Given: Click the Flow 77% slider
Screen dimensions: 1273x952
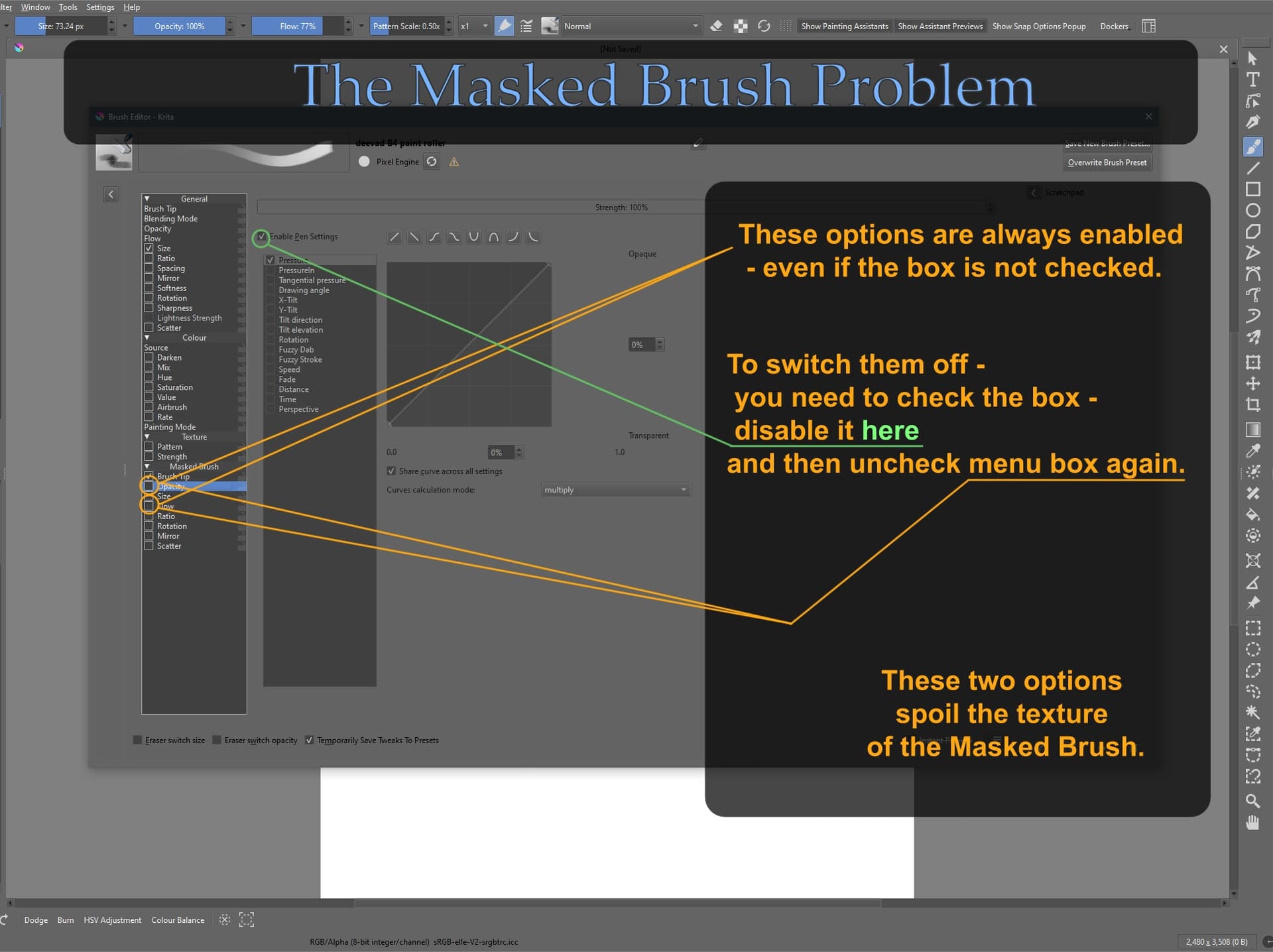Looking at the screenshot, I should (298, 26).
